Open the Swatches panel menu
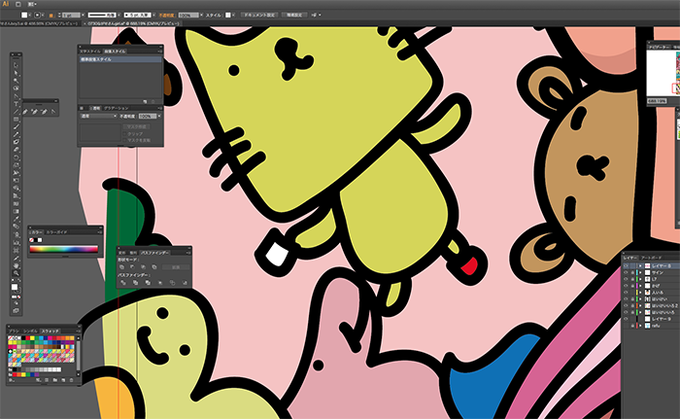Viewport: 680px width, 419px height. 78,331
